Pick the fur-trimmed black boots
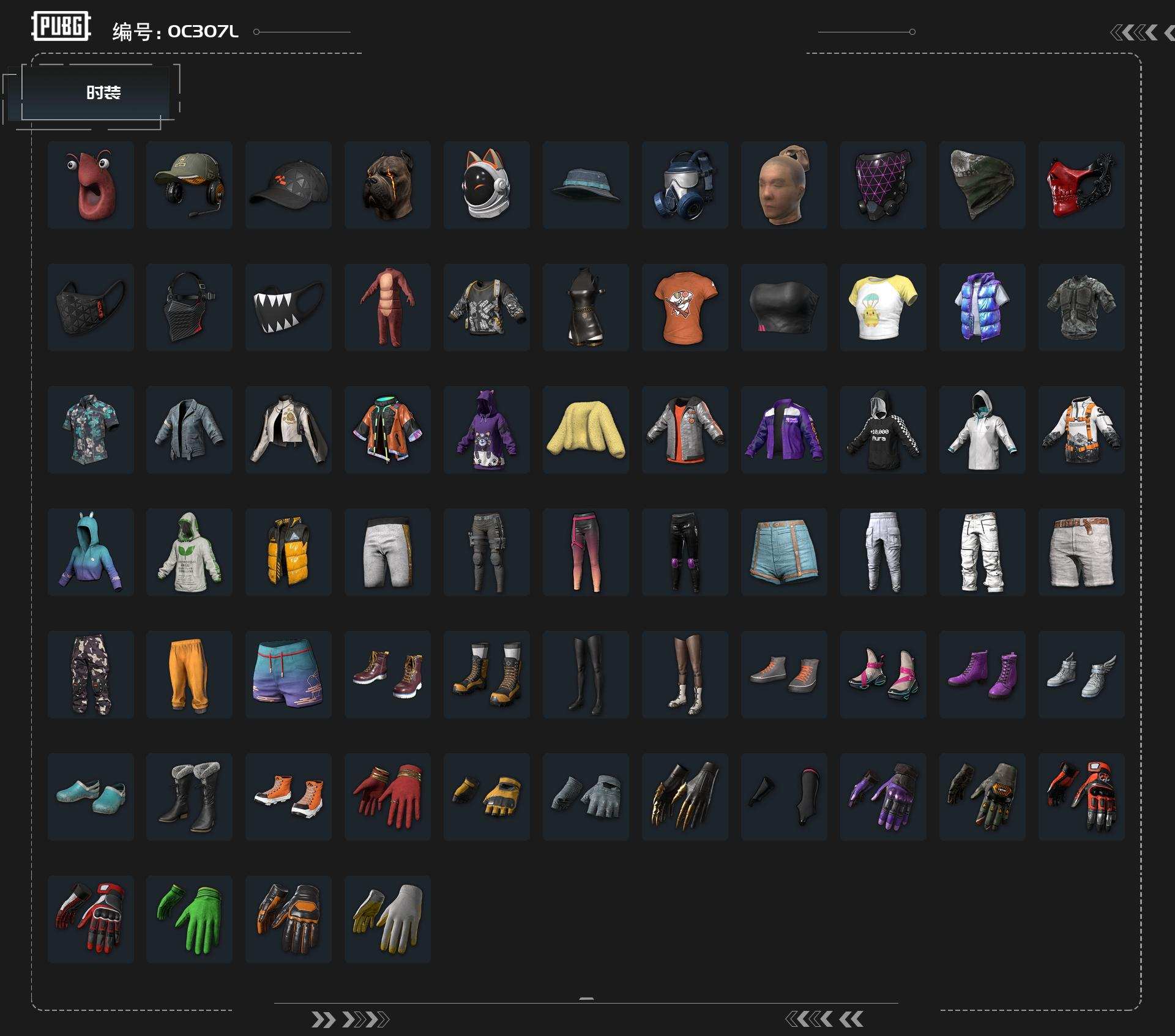The image size is (1175, 1036). (189, 797)
